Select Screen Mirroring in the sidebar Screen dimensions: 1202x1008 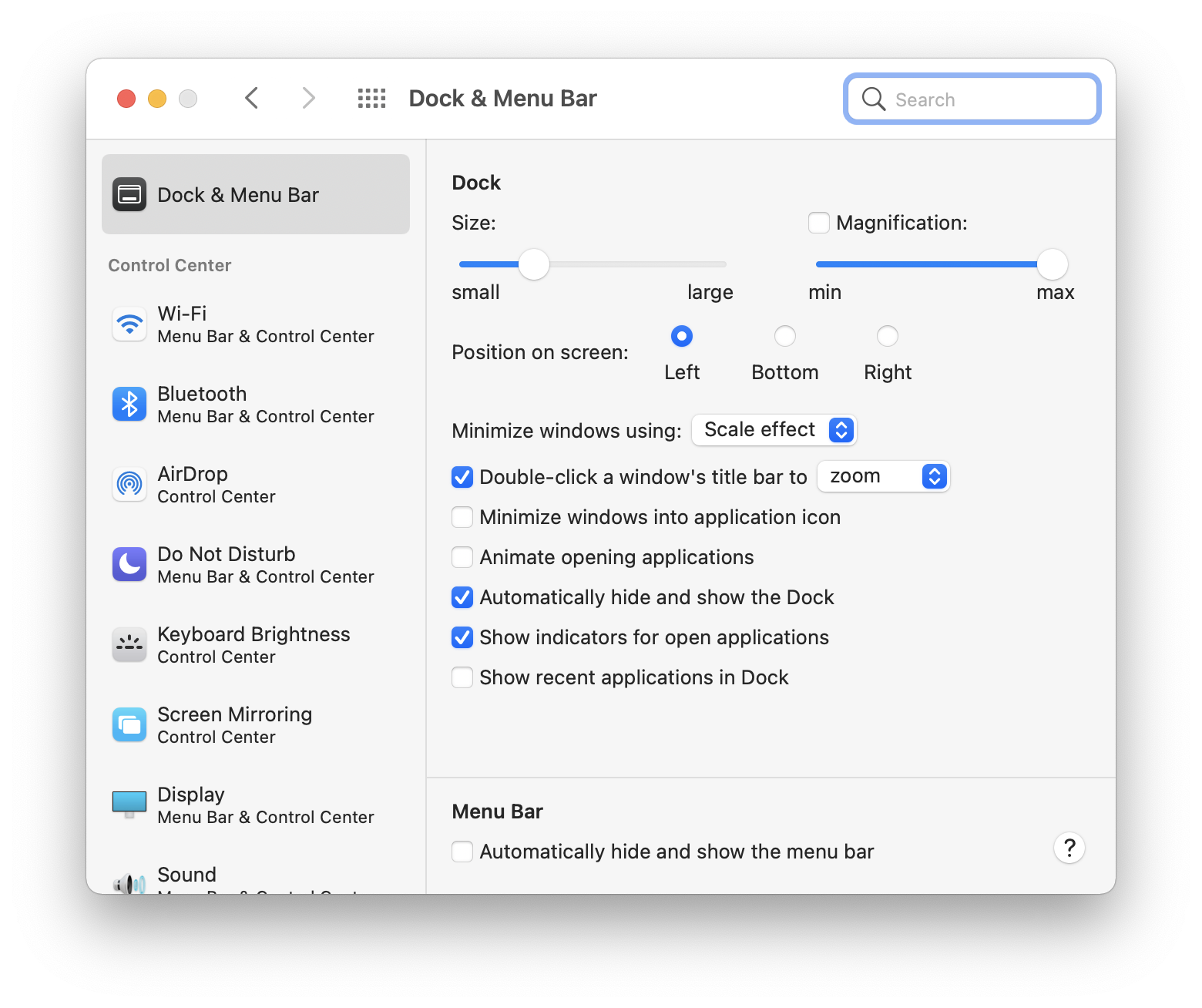click(254, 724)
